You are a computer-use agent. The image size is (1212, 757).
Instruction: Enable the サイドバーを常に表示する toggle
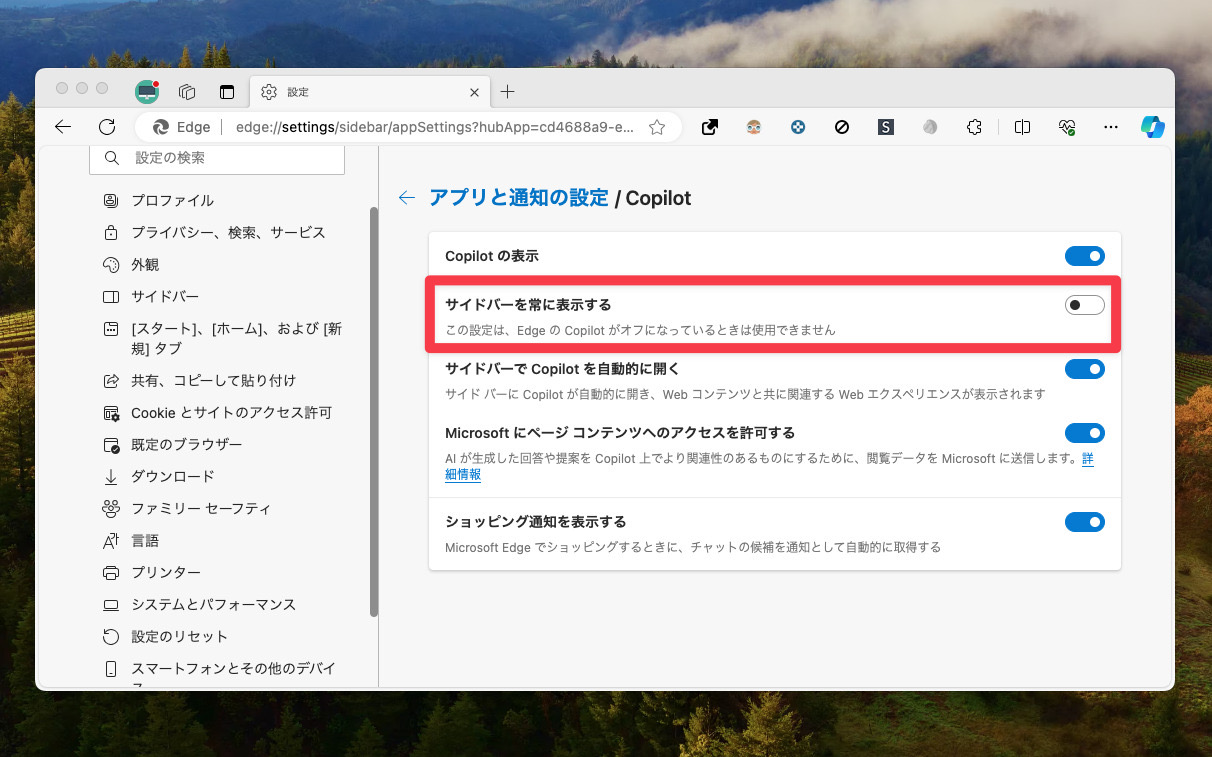point(1084,304)
